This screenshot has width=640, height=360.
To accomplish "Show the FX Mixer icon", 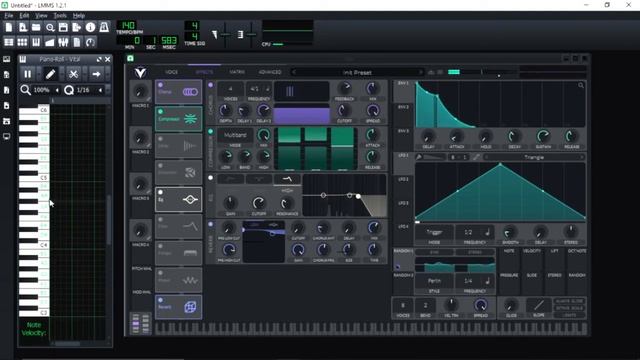I will tap(63, 42).
